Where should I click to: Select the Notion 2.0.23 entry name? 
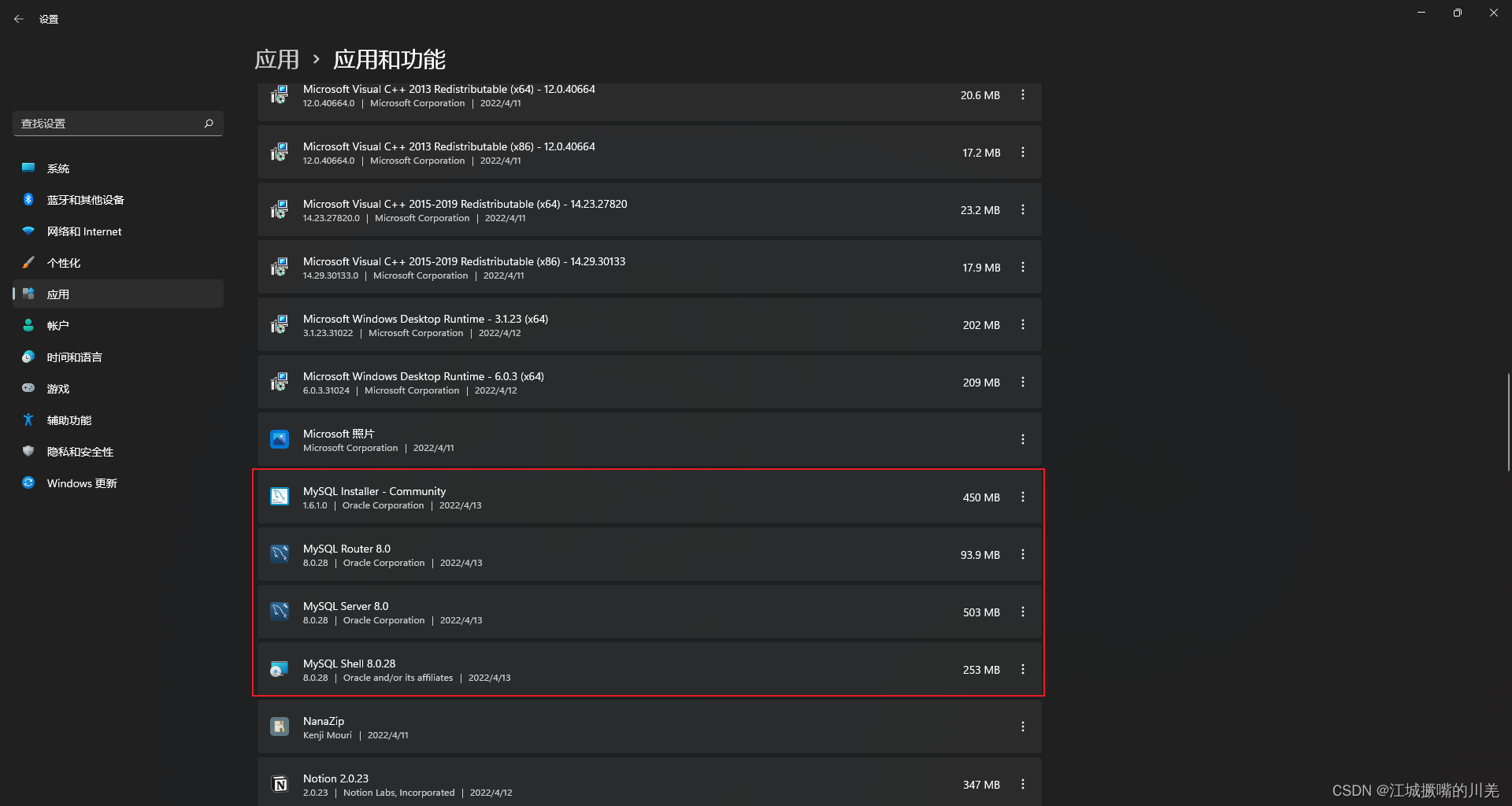(x=335, y=778)
